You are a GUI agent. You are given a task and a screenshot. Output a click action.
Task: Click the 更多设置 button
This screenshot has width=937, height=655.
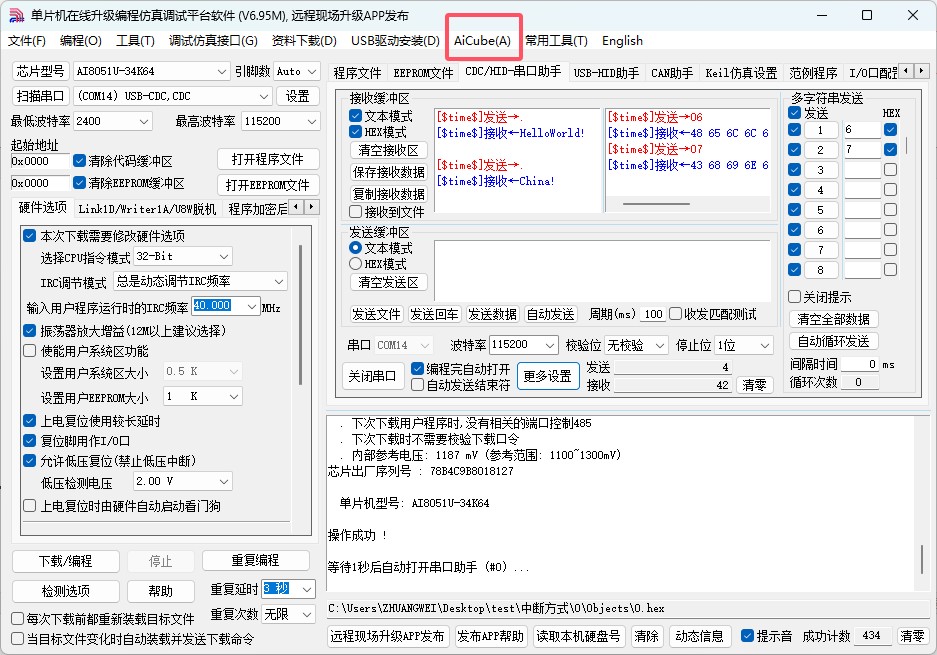548,376
